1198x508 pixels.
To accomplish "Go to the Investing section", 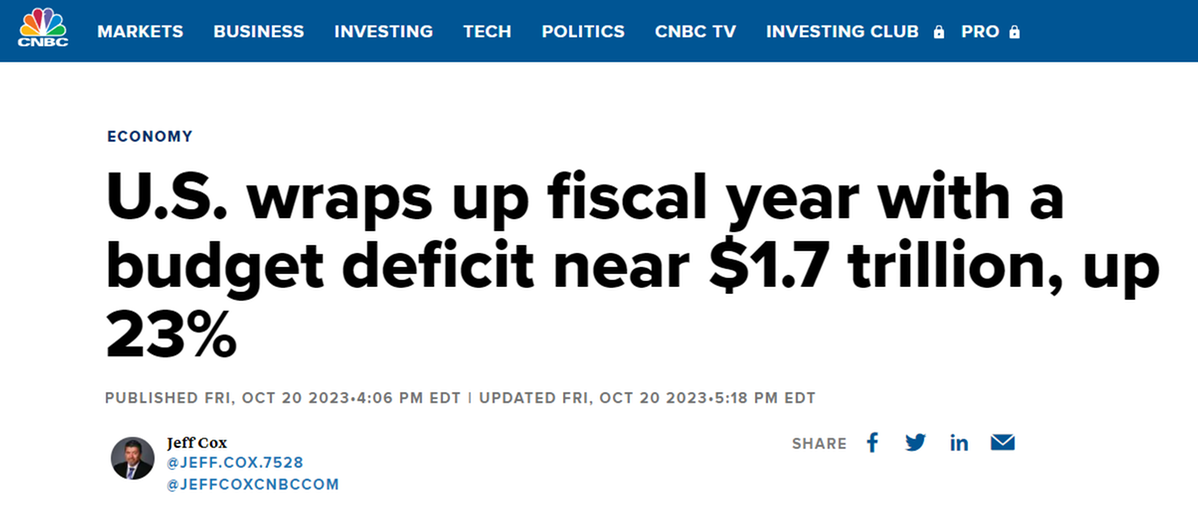I will point(383,32).
